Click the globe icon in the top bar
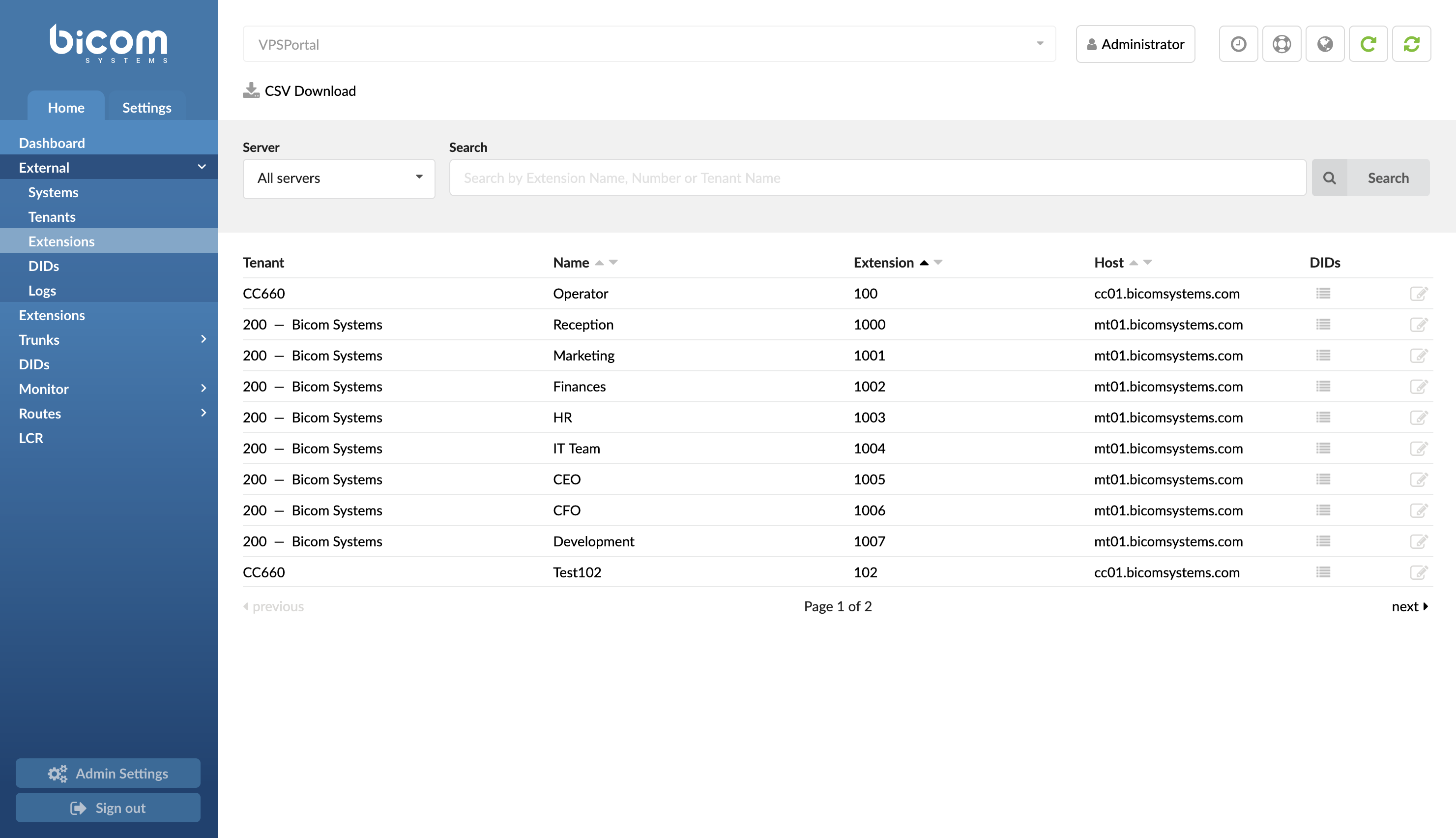Image resolution: width=1456 pixels, height=838 pixels. [1325, 44]
